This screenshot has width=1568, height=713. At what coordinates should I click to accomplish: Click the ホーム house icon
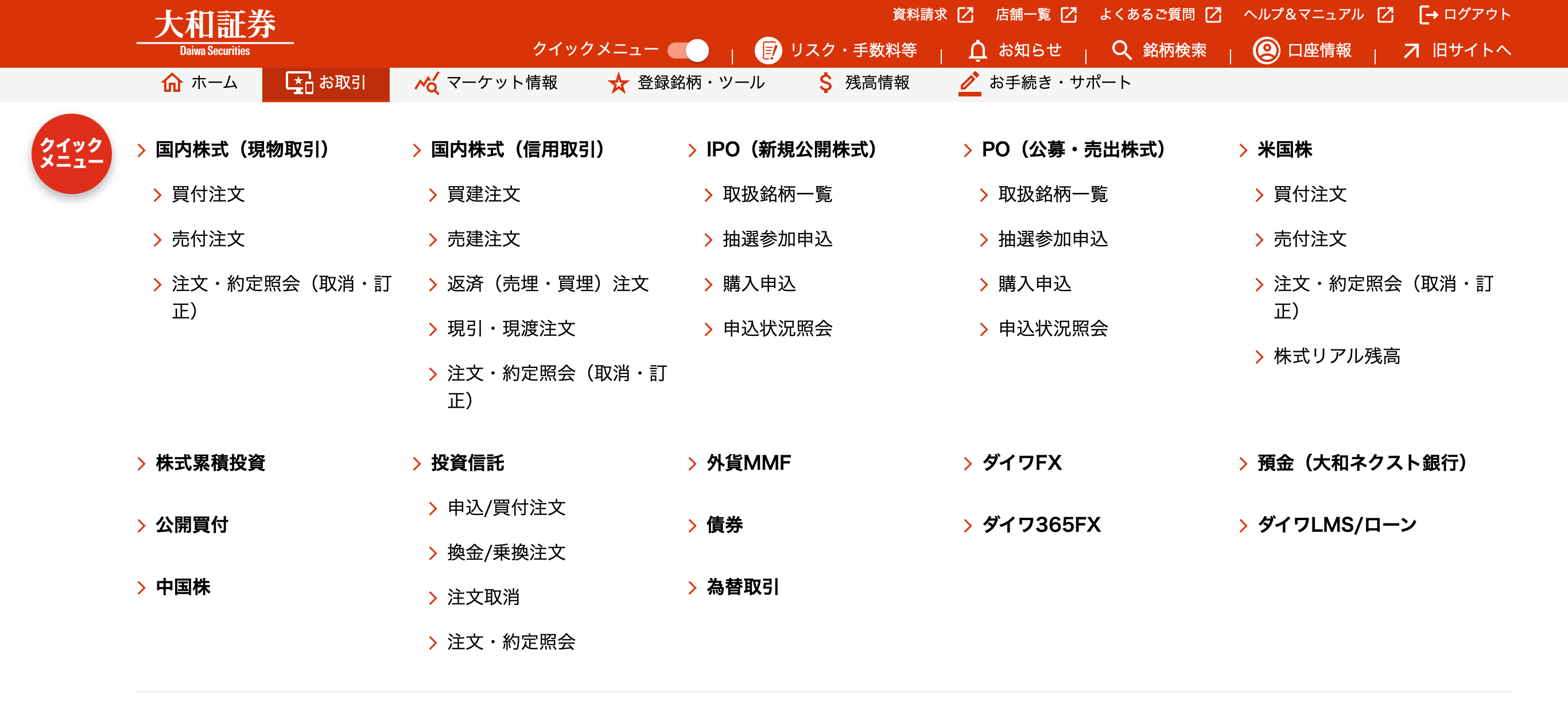pyautogui.click(x=172, y=82)
